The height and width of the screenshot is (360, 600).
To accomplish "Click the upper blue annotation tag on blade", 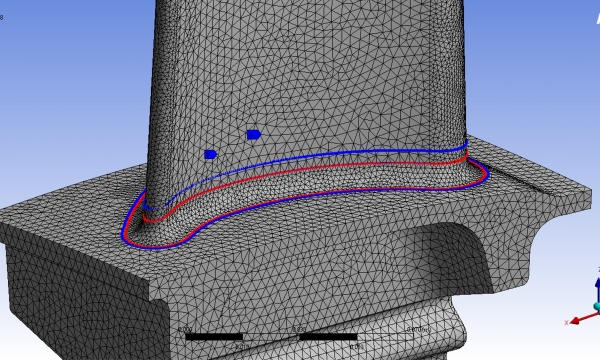I will 254,135.
